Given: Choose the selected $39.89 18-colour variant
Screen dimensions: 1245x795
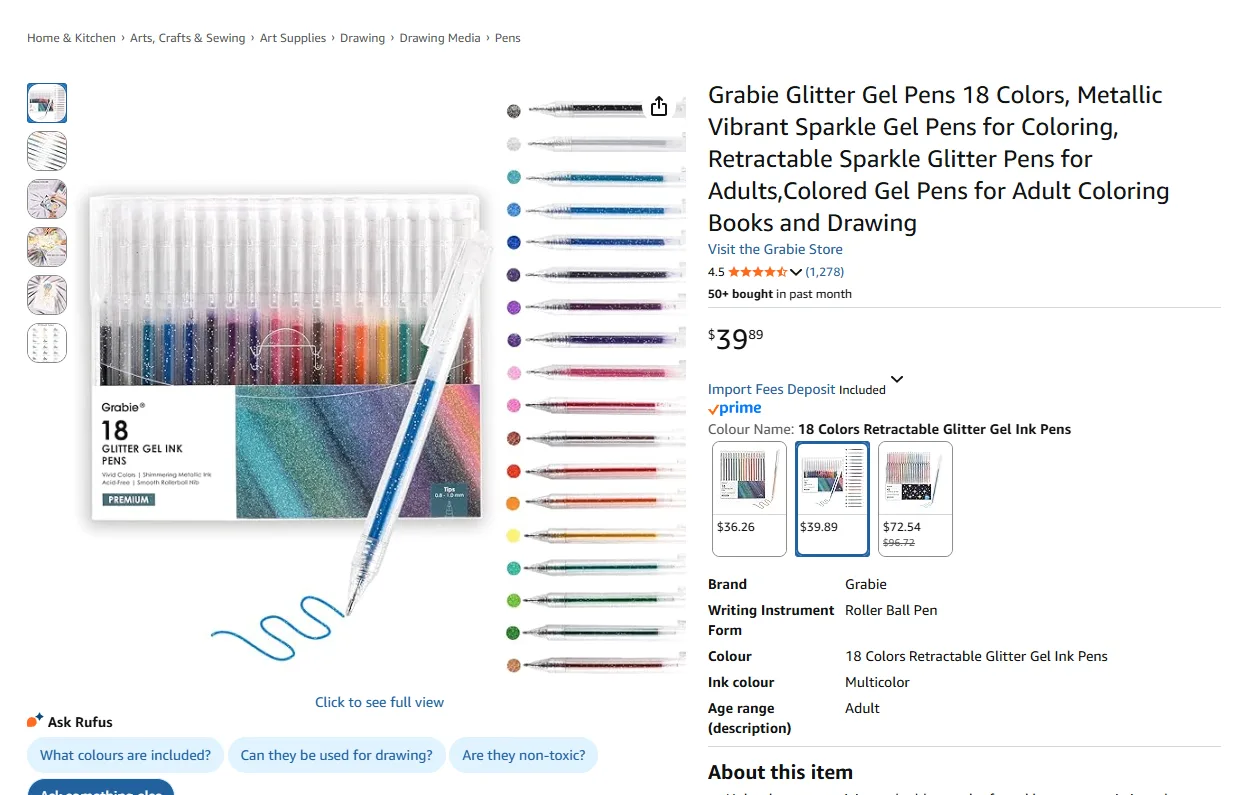Looking at the screenshot, I should coord(832,499).
